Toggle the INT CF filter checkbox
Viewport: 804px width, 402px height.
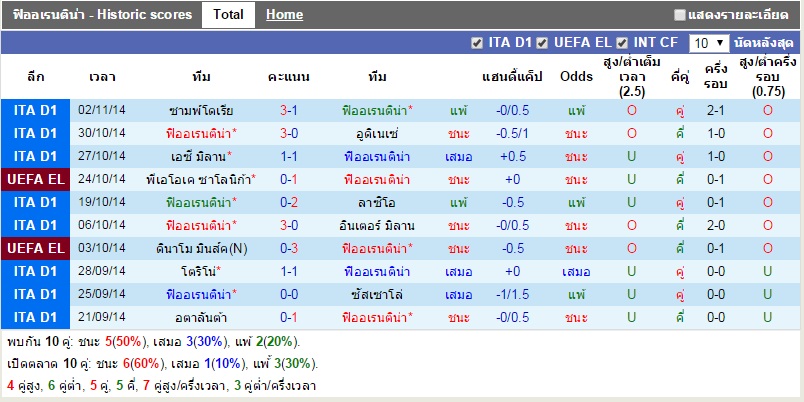pos(622,43)
